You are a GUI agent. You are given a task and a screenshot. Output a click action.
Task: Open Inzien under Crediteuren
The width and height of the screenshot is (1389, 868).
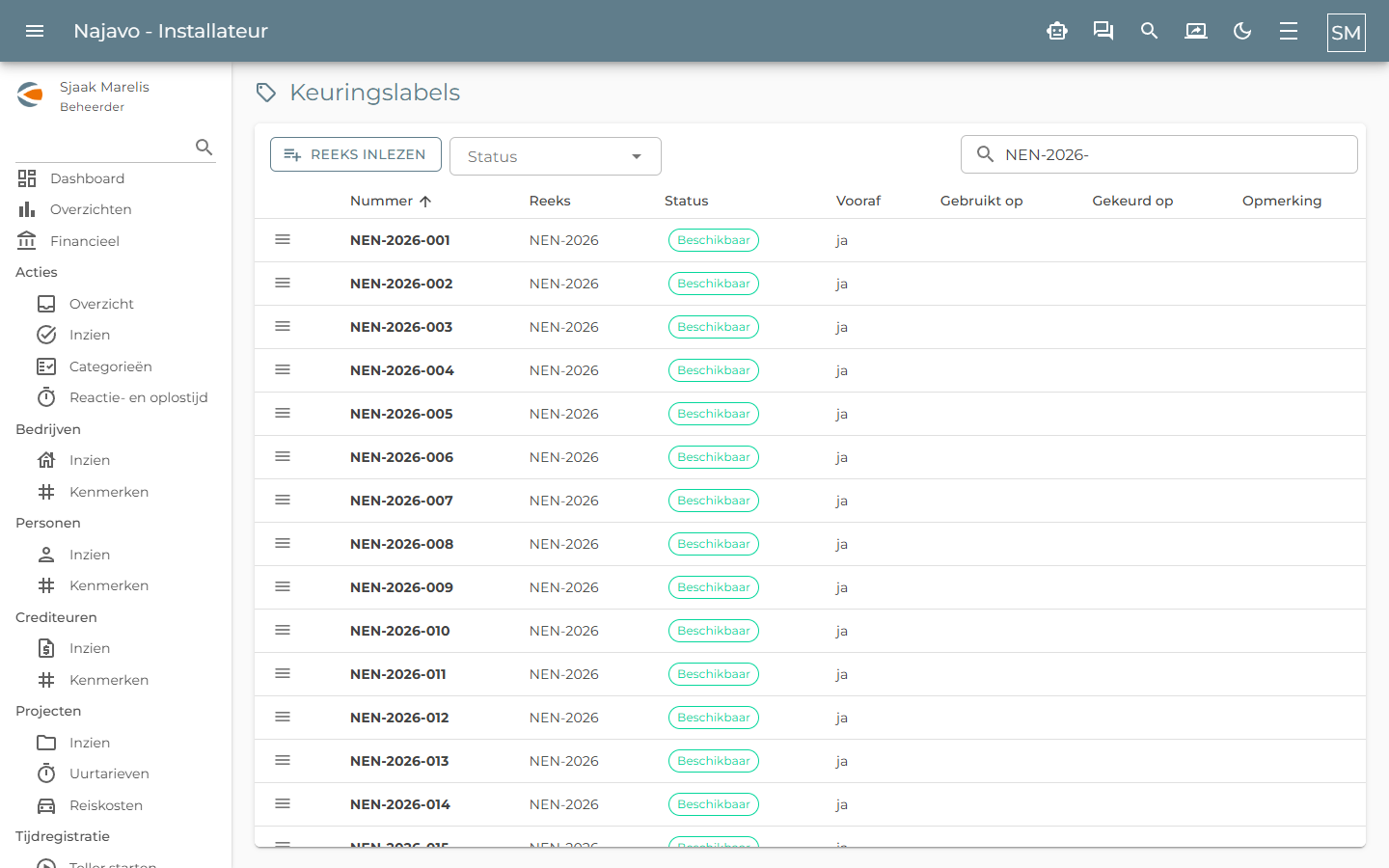90,648
